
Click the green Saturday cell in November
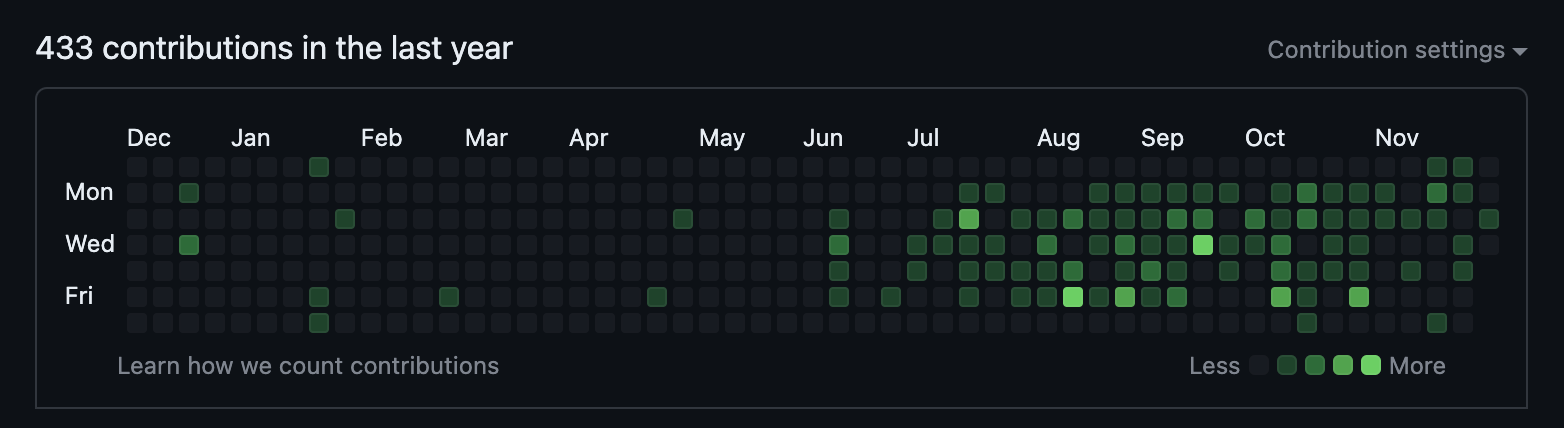[1437, 323]
